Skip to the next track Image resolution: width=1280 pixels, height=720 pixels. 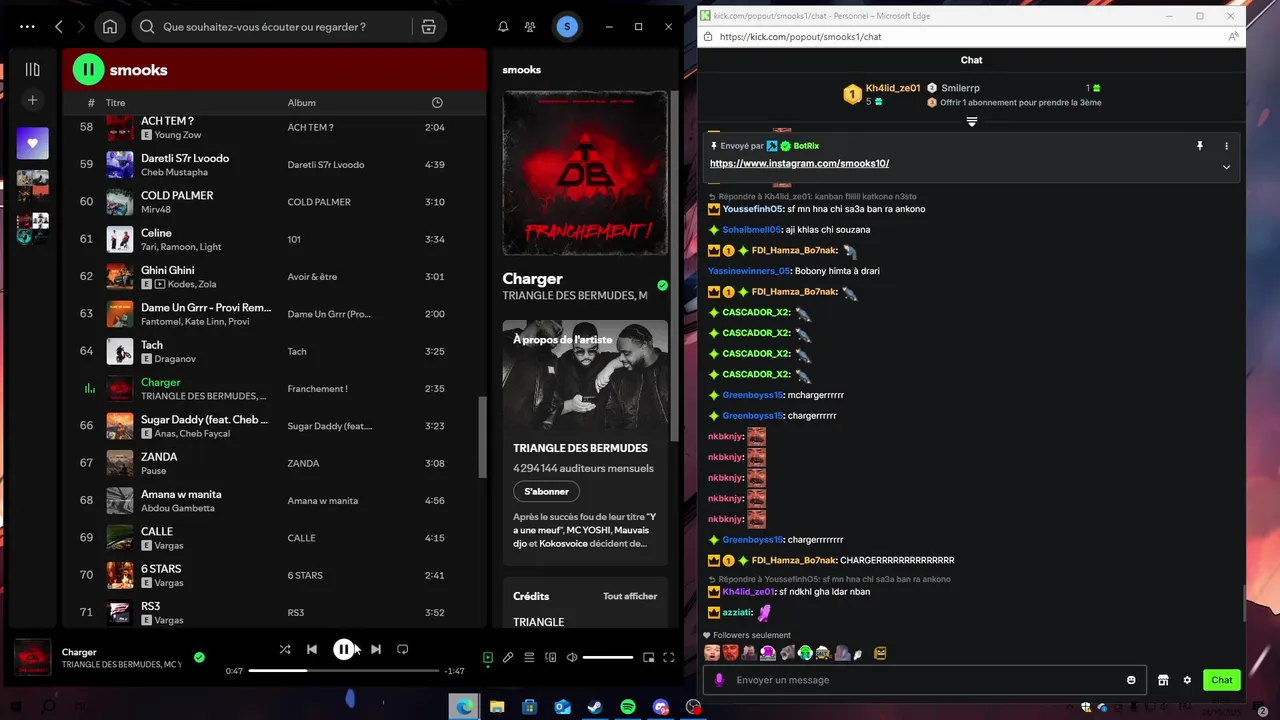(x=376, y=649)
